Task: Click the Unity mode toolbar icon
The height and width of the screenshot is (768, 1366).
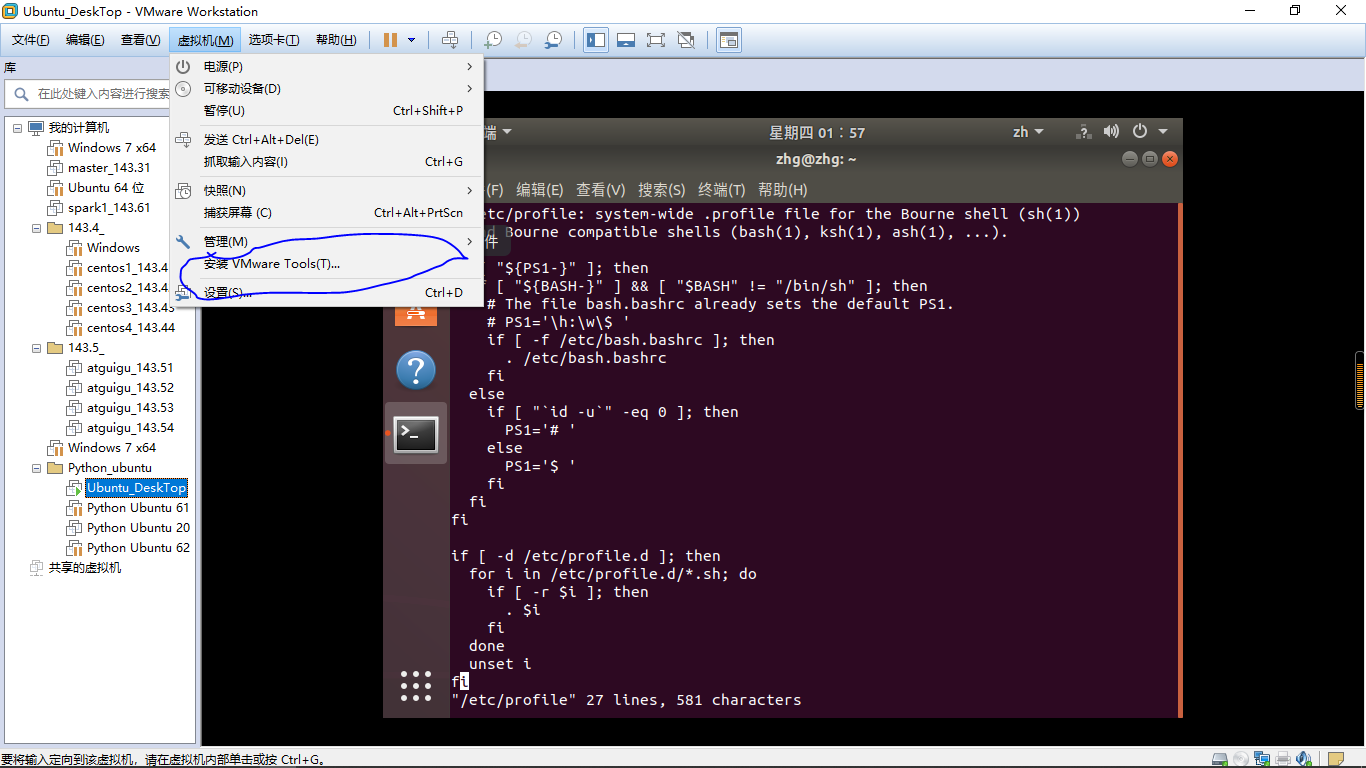Action: pos(686,40)
